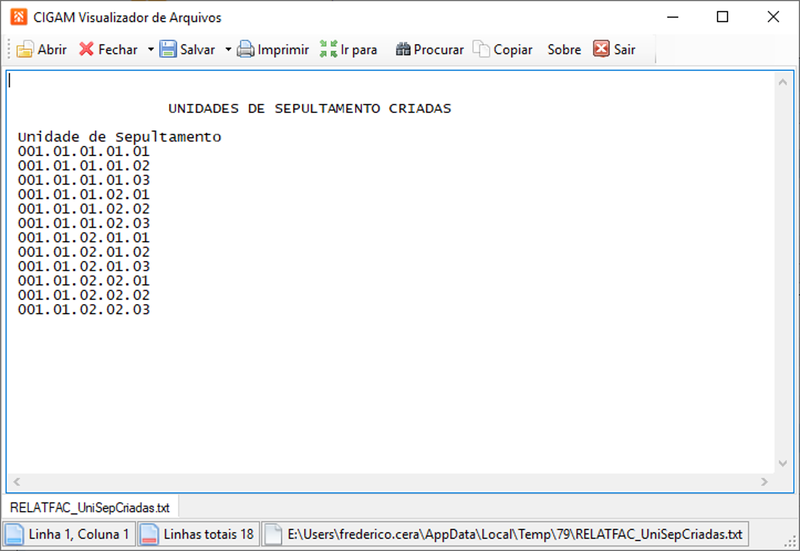This screenshot has height=551, width=800.
Task: Place cursor on line 001.01.01.02.03
Action: click(84, 223)
